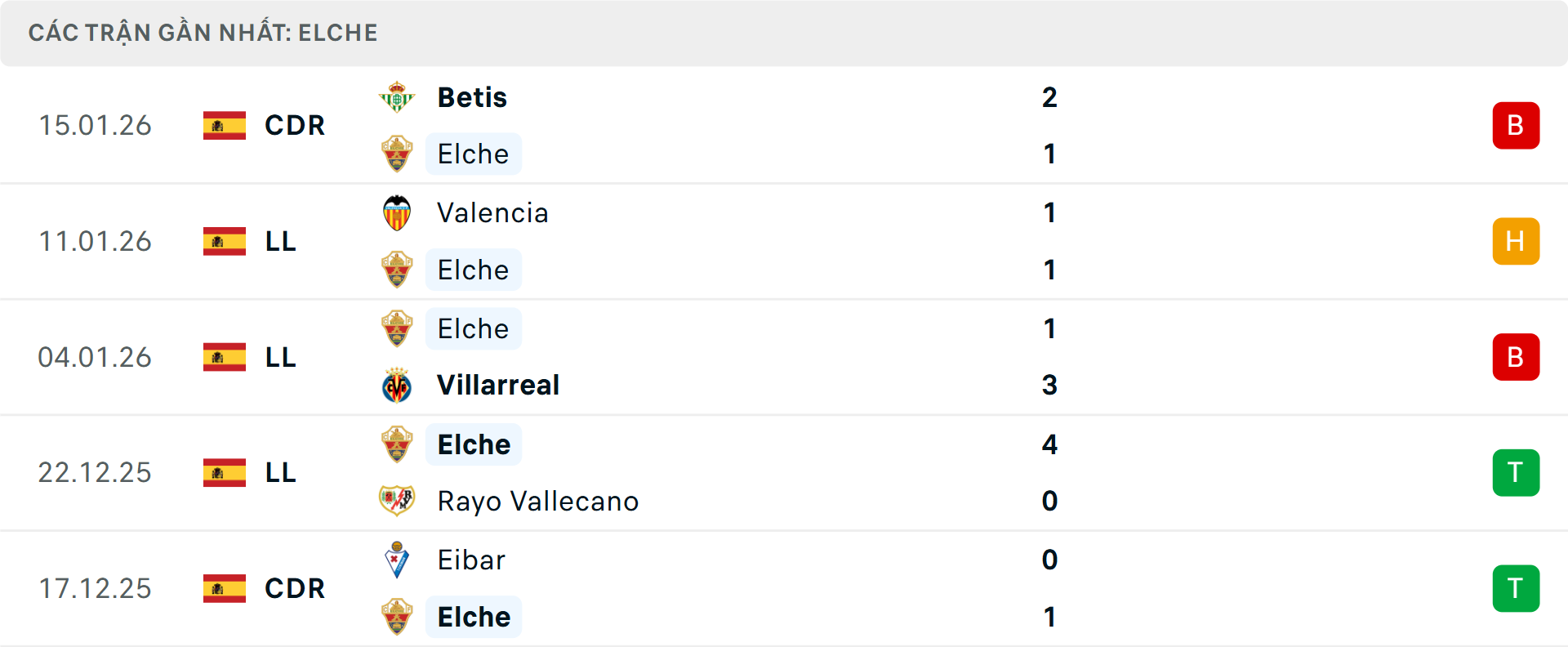Click Spain flag beside 15.01.26 match
The image size is (1568, 647).
(225, 126)
